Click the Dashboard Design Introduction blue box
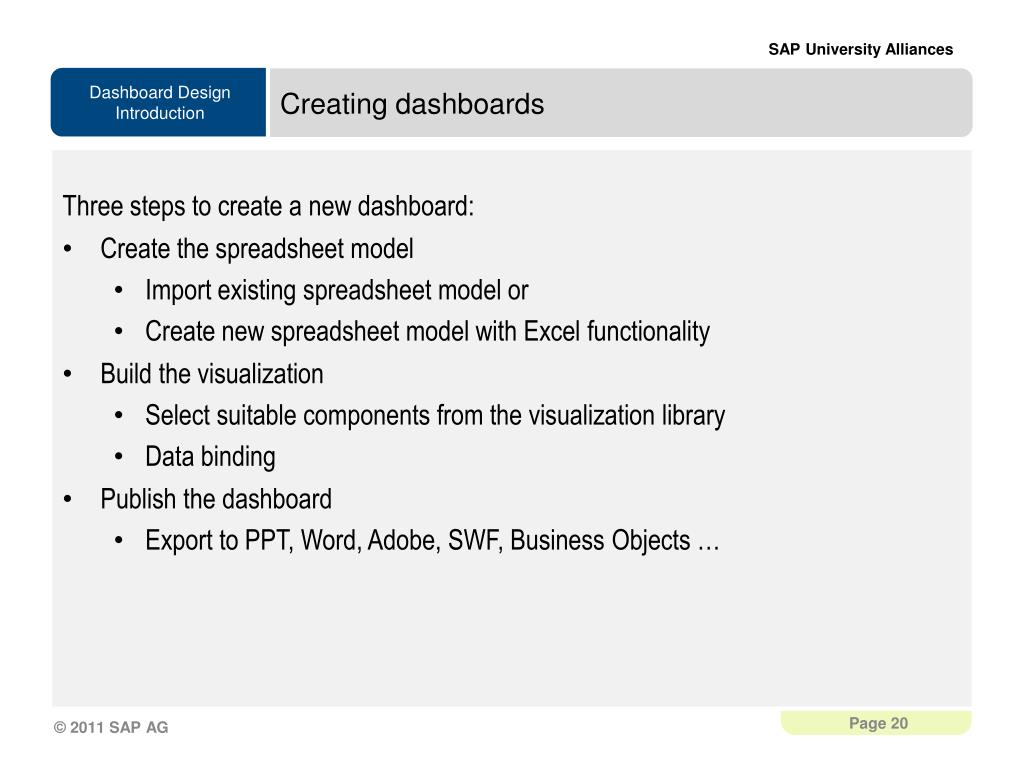1024x768 pixels. pyautogui.click(x=159, y=103)
